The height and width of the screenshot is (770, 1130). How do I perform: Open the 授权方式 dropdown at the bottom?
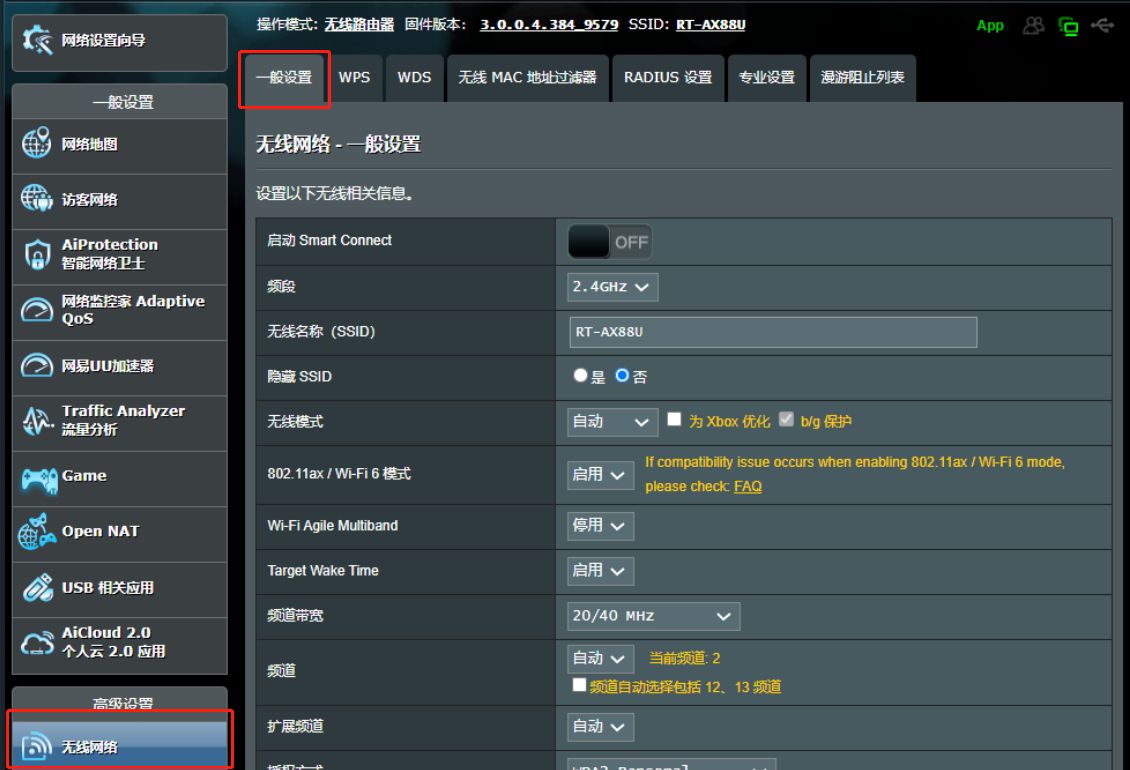[x=672, y=764]
